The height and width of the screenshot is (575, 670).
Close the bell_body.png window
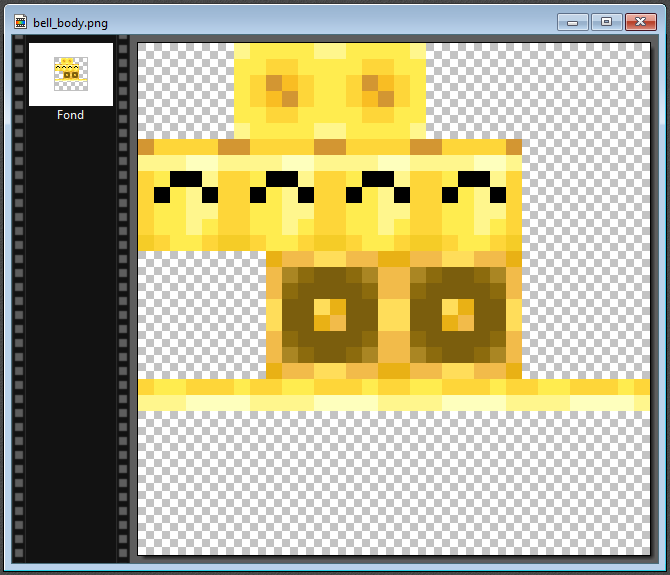click(x=641, y=22)
